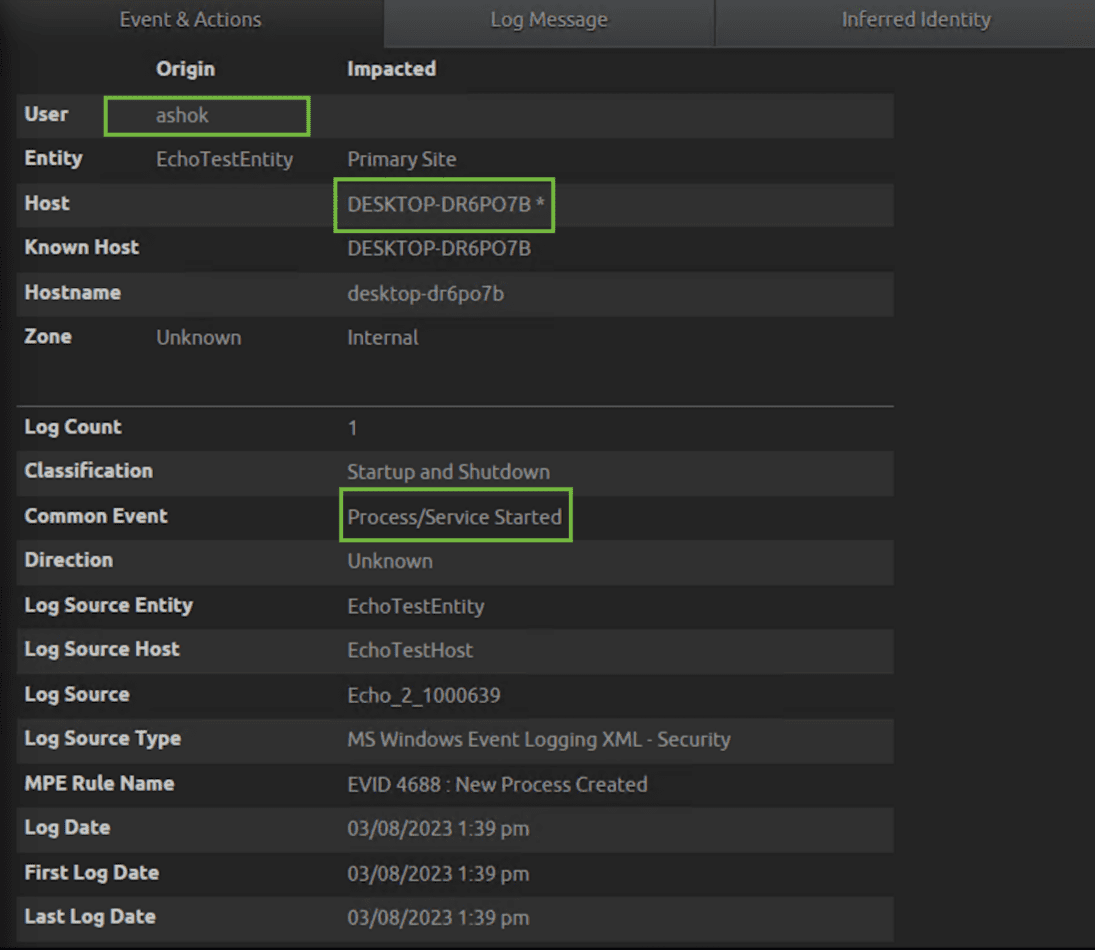Select the Event & Actions tab

[190, 19]
